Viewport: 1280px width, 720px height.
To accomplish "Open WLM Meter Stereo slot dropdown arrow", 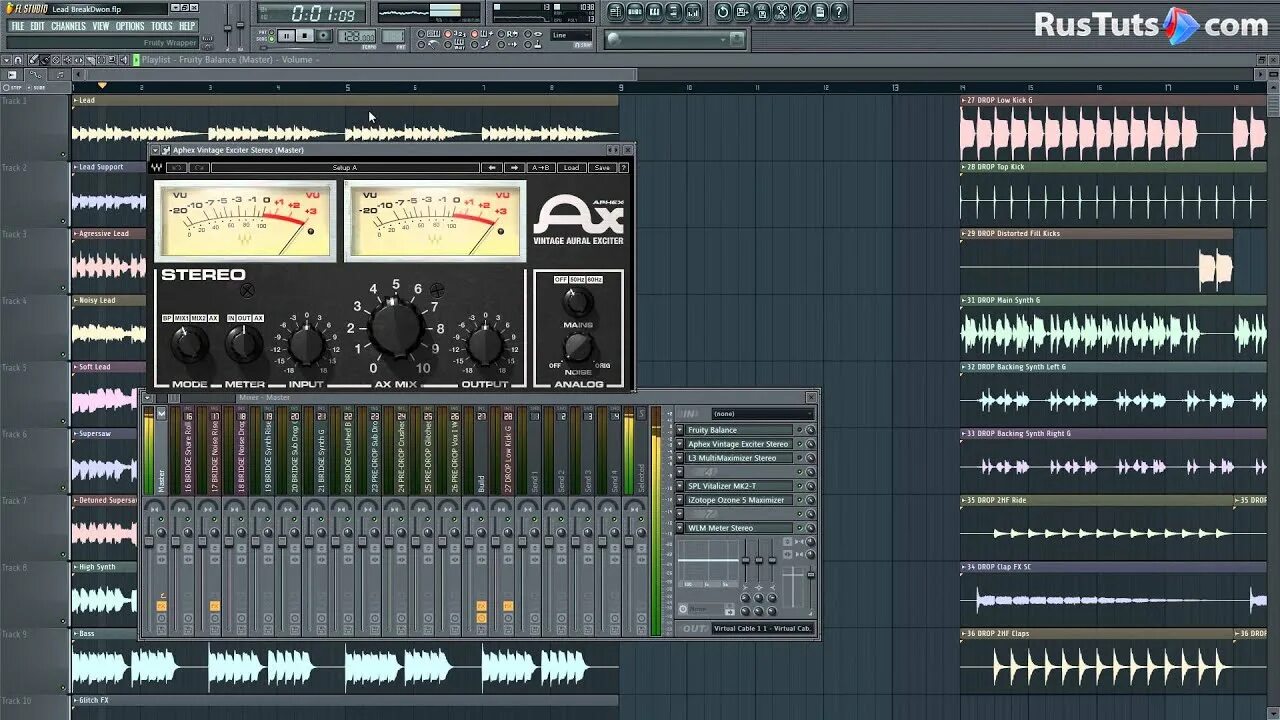I will tap(680, 528).
